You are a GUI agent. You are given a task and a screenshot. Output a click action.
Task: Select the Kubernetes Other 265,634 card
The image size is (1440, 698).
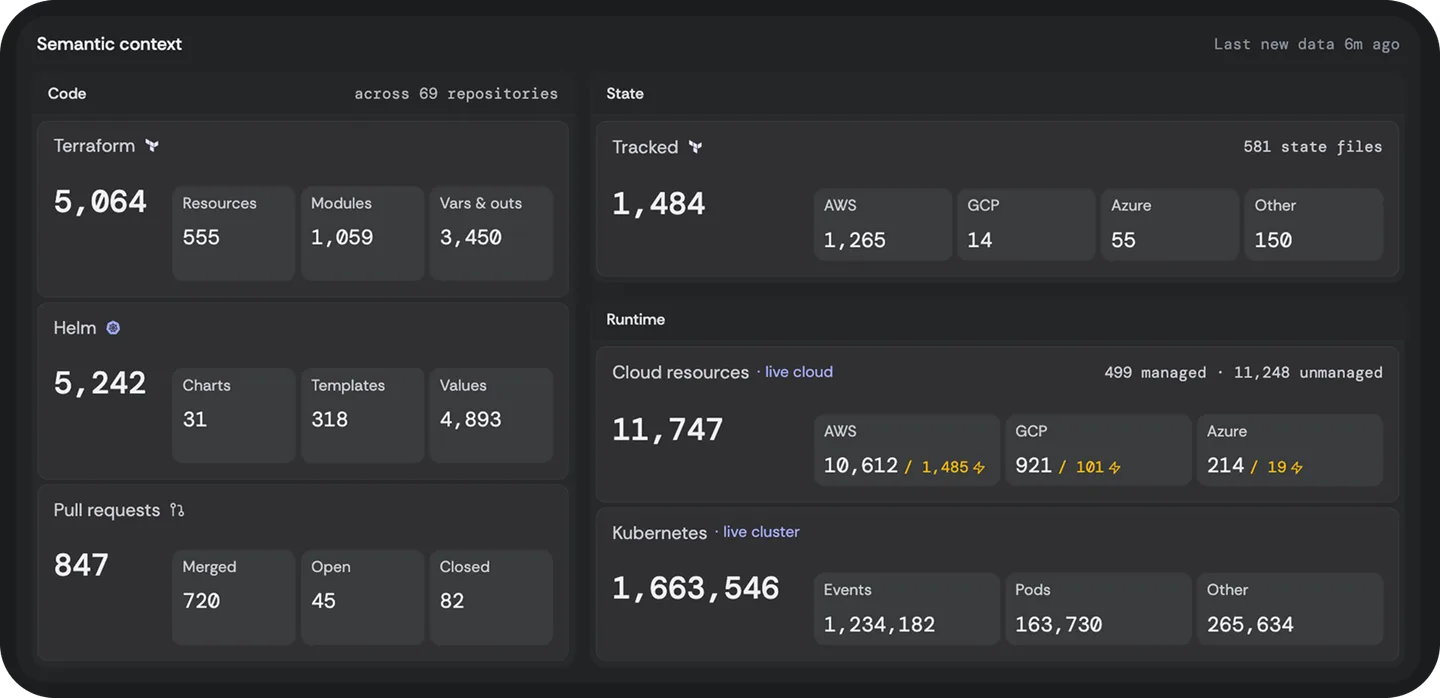[x=1290, y=609]
